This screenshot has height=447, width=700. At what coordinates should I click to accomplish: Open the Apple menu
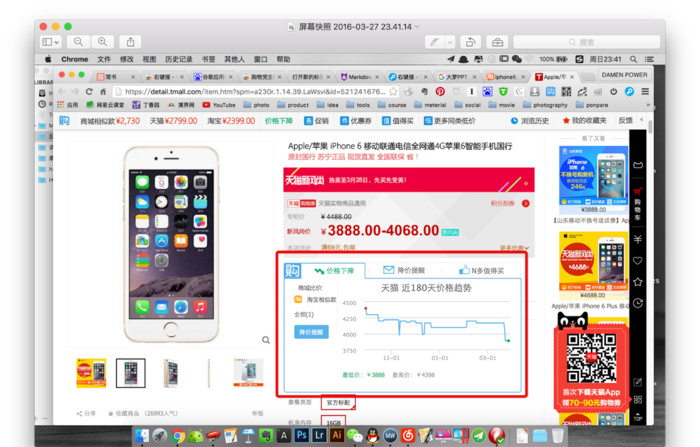tap(48, 59)
